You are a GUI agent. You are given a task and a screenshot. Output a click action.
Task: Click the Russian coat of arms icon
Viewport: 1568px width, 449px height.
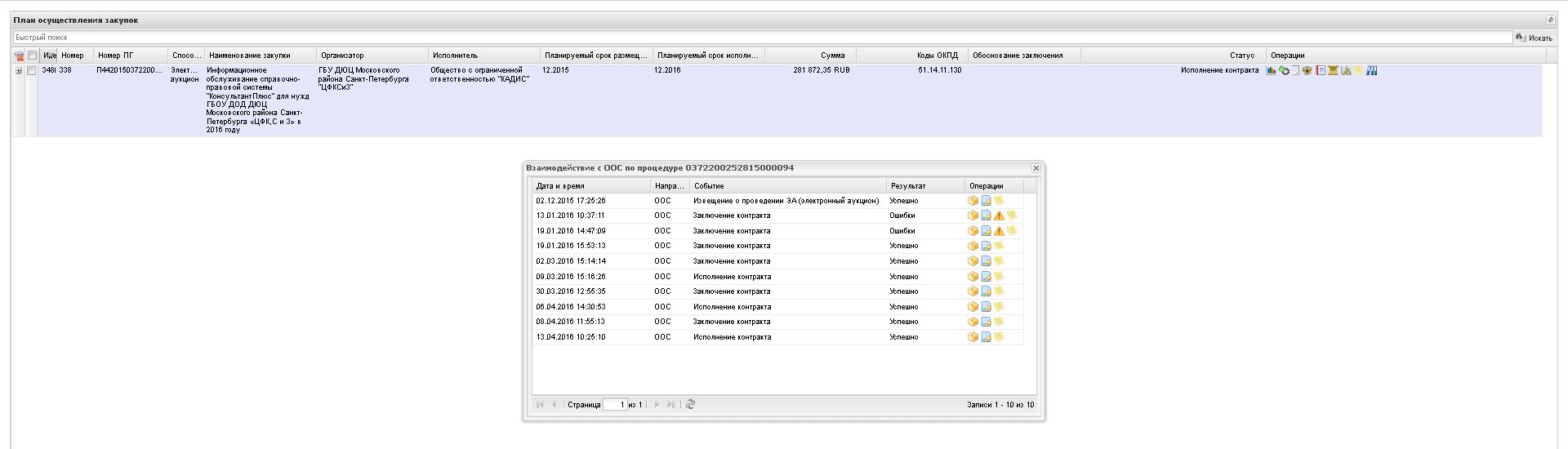(x=1307, y=71)
